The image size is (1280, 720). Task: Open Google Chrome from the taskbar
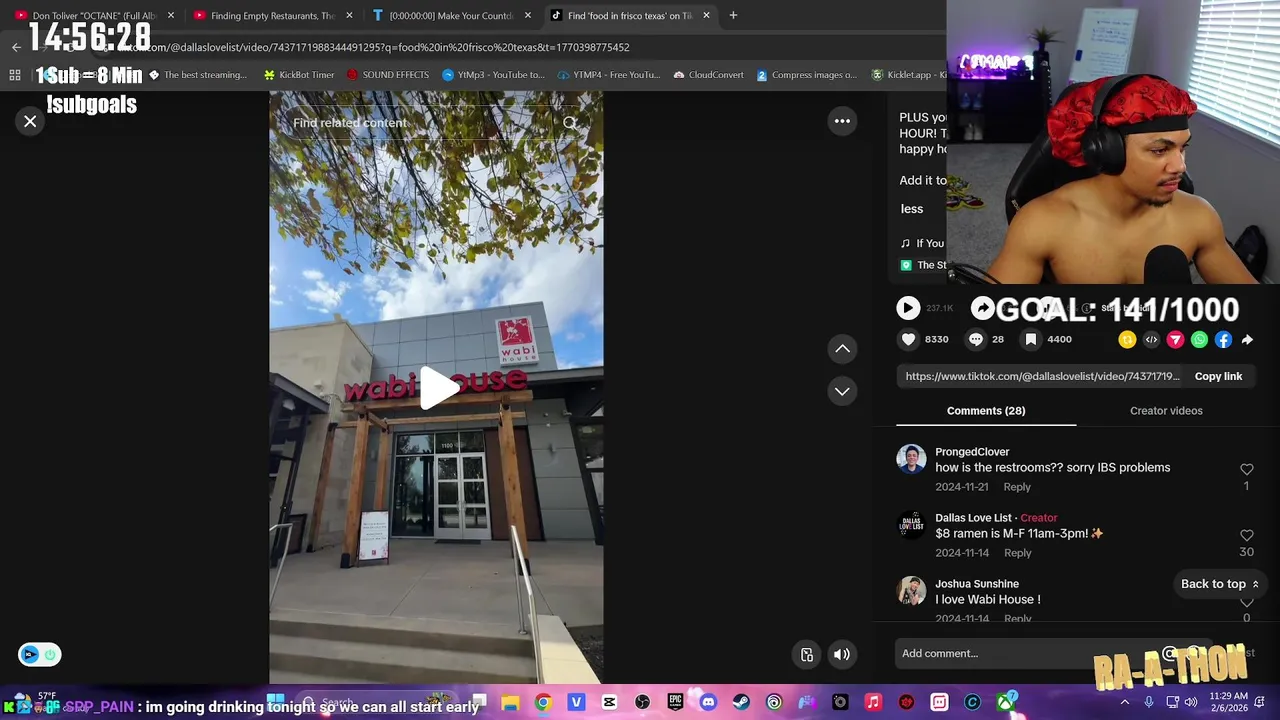pos(543,703)
